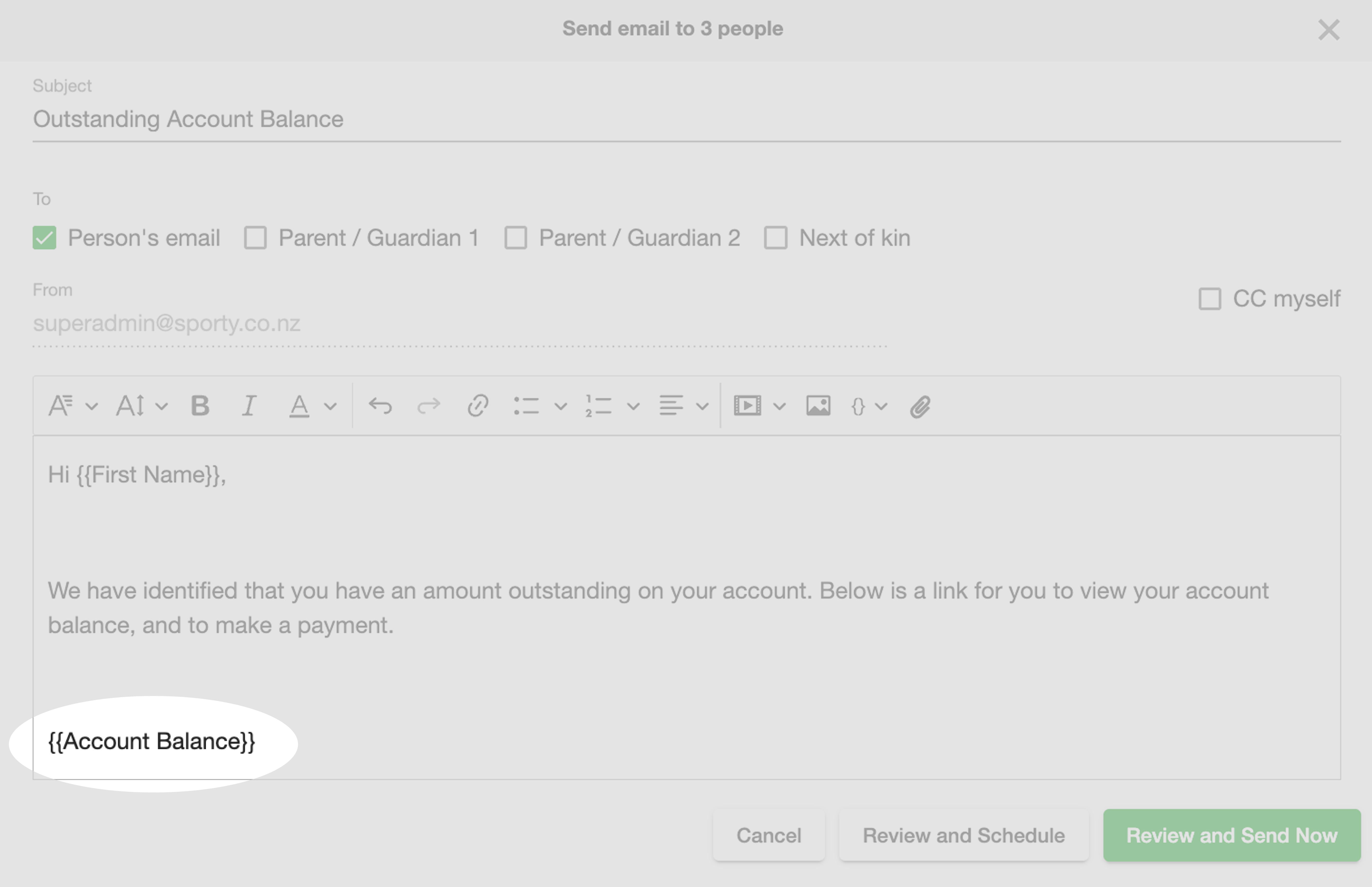Tick the CC myself checkbox
1372x887 pixels.
point(1209,299)
